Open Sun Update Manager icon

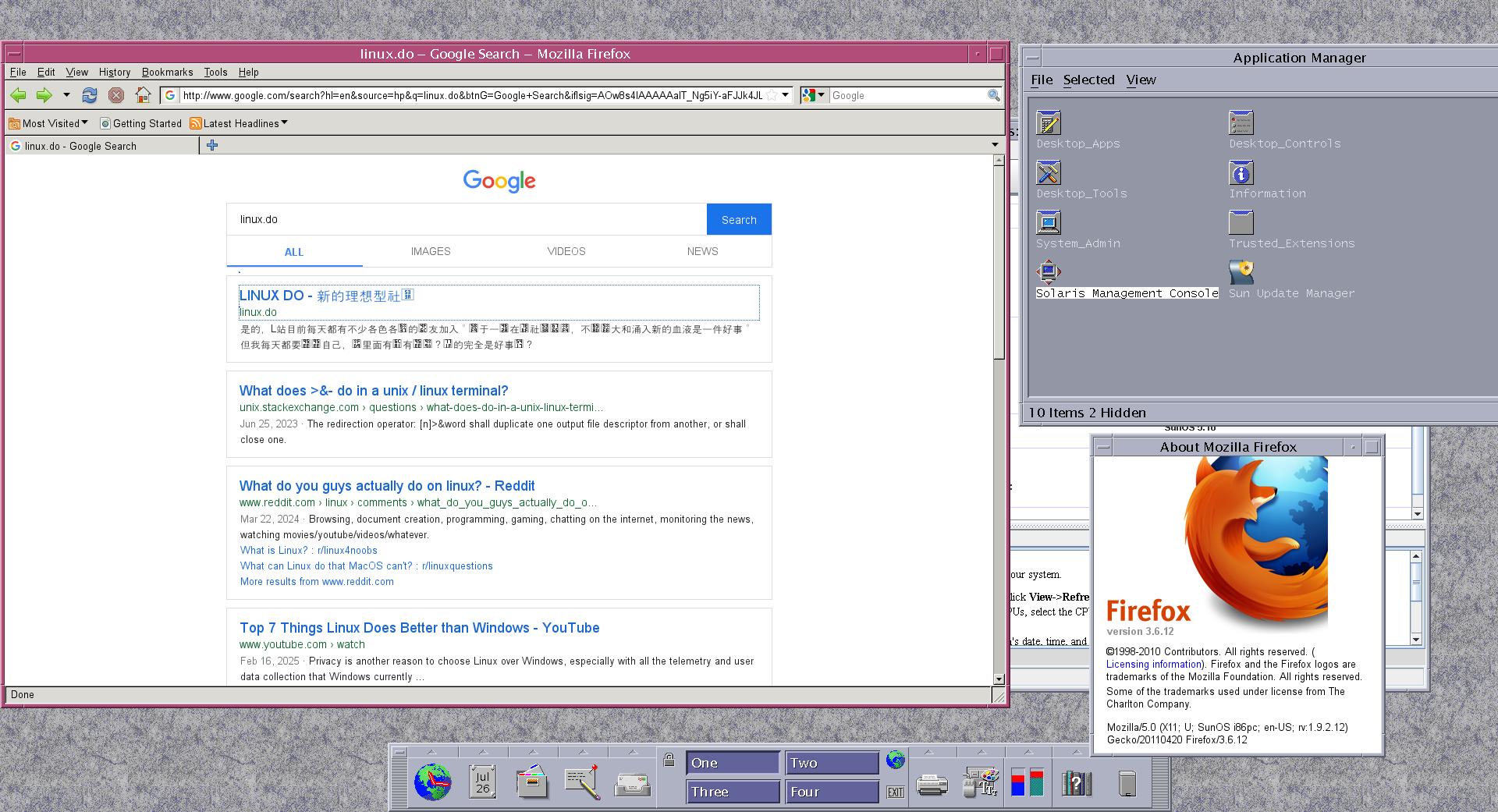point(1241,271)
